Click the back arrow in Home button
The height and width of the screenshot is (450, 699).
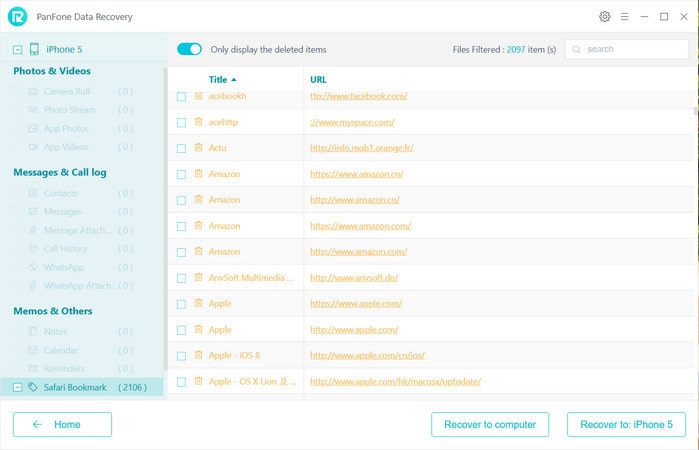point(37,424)
